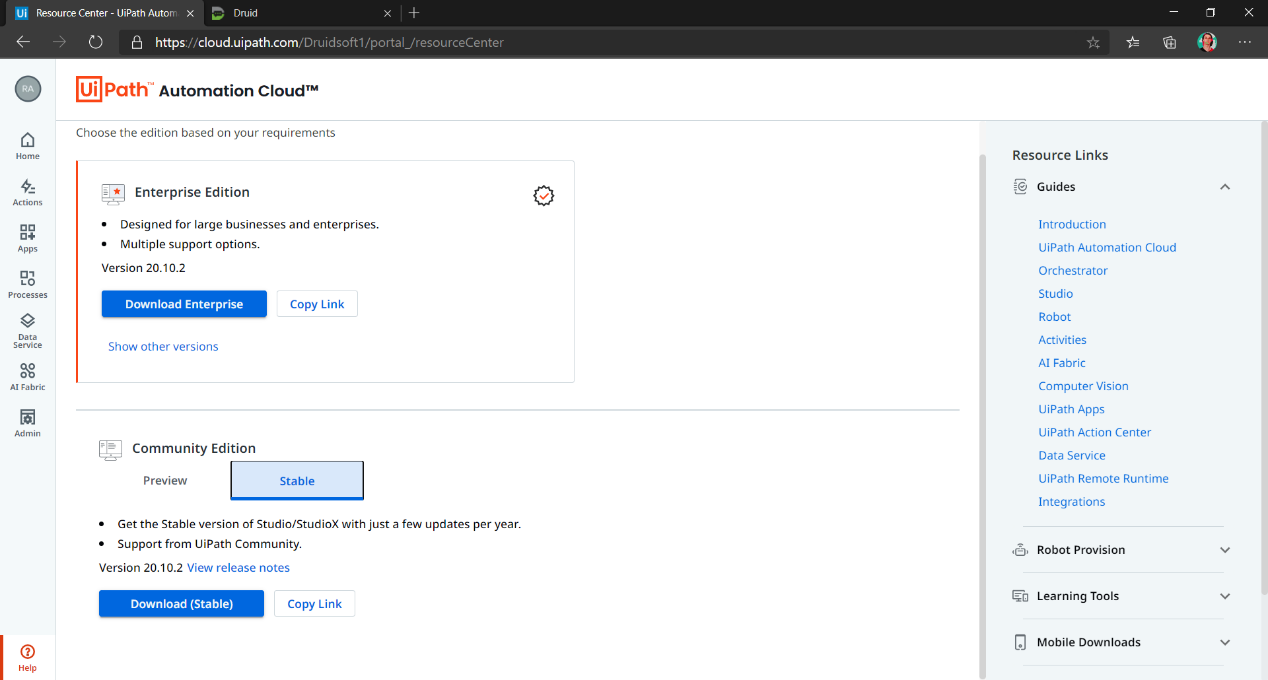Open UiPath Automation Cloud guide link
The width and height of the screenshot is (1268, 680).
pyautogui.click(x=1107, y=248)
